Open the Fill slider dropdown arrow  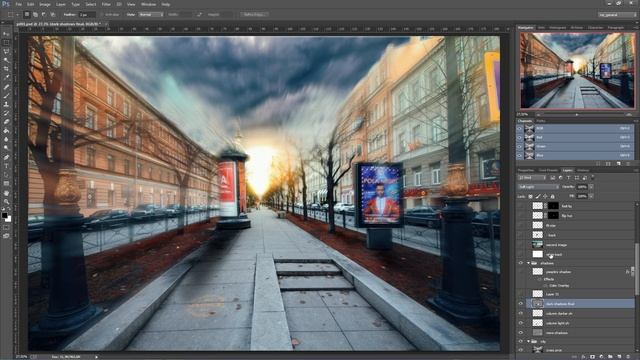591,196
